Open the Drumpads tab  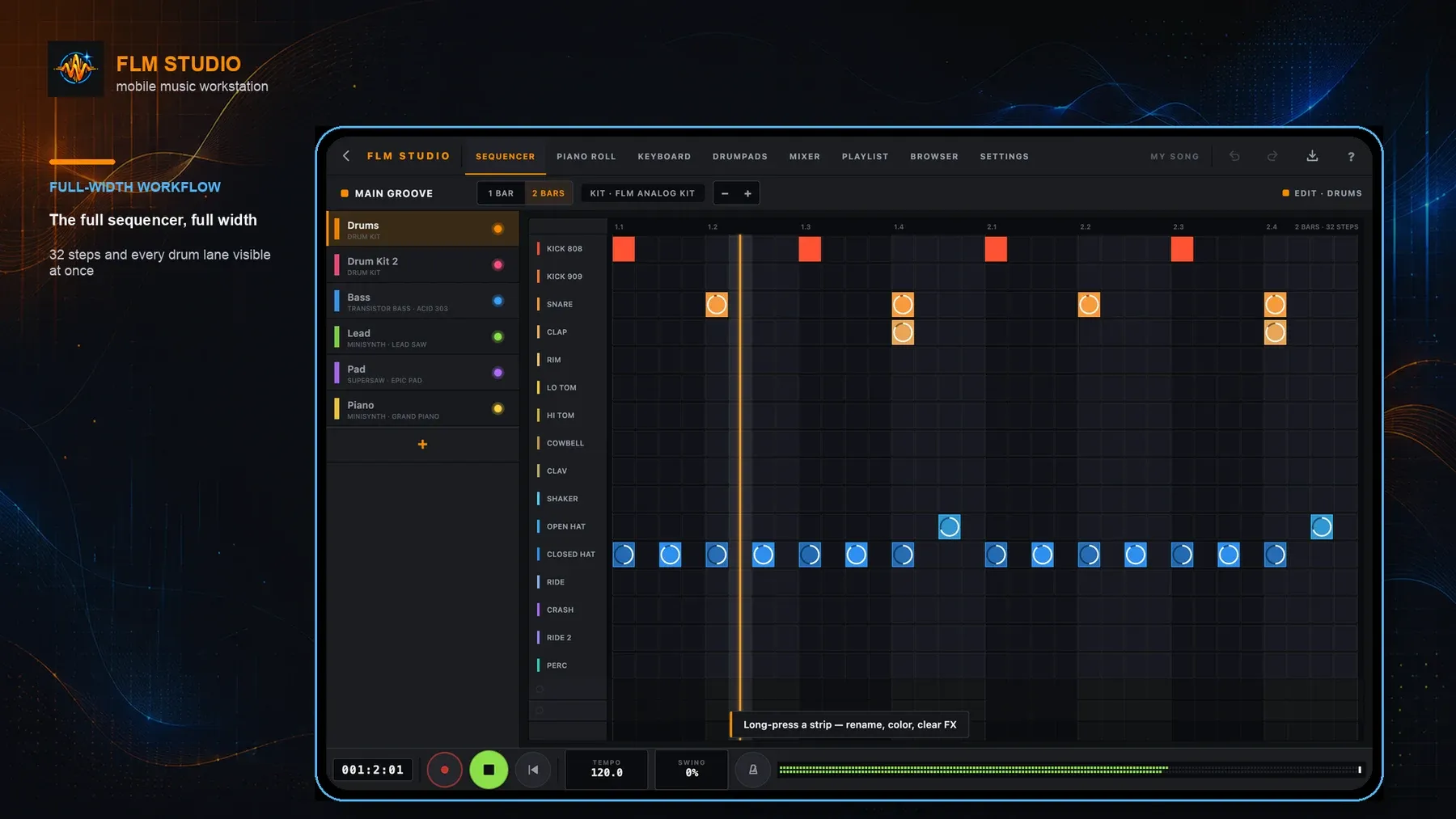740,157
